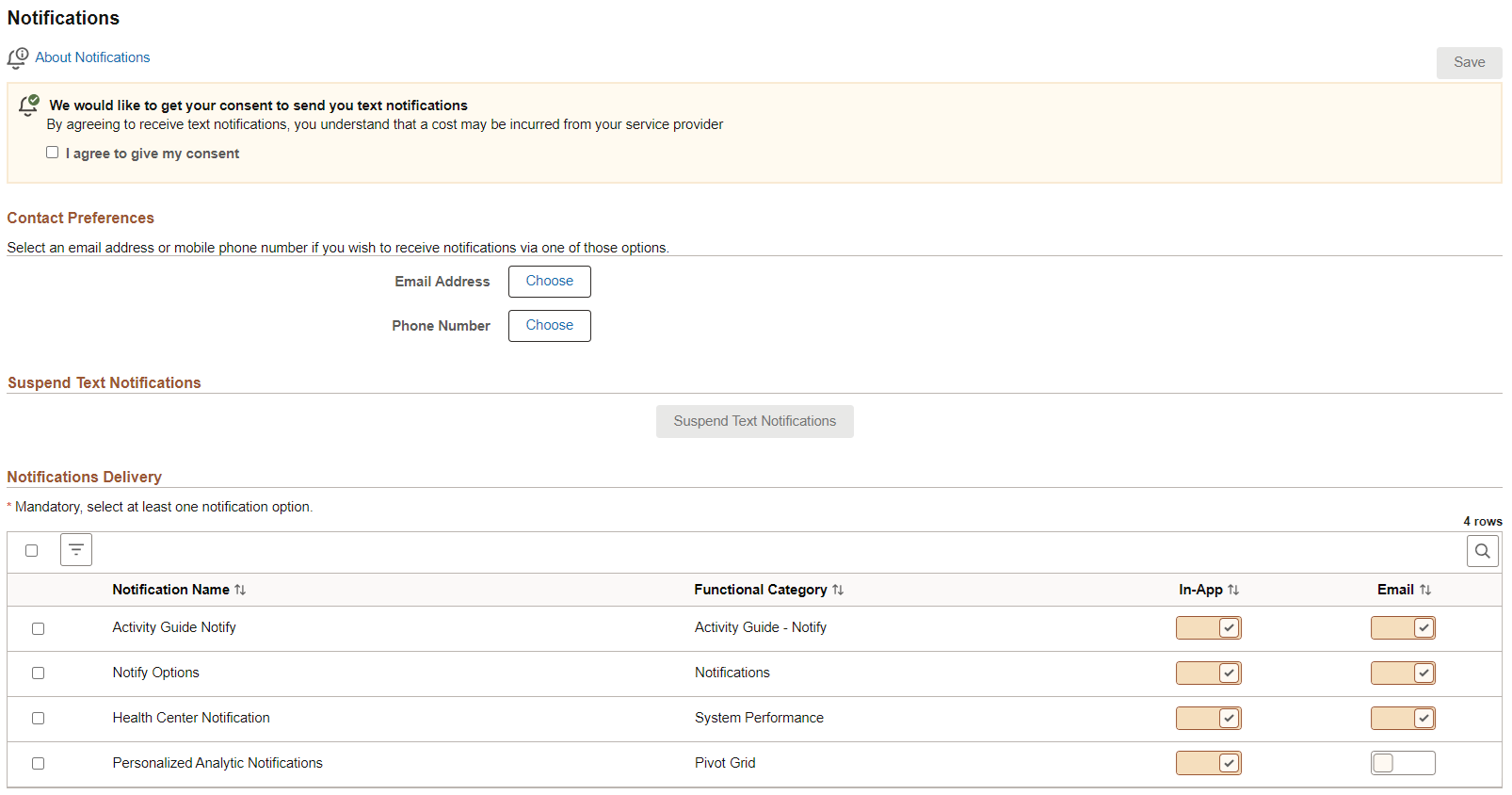Open the table filter icon

click(x=76, y=550)
